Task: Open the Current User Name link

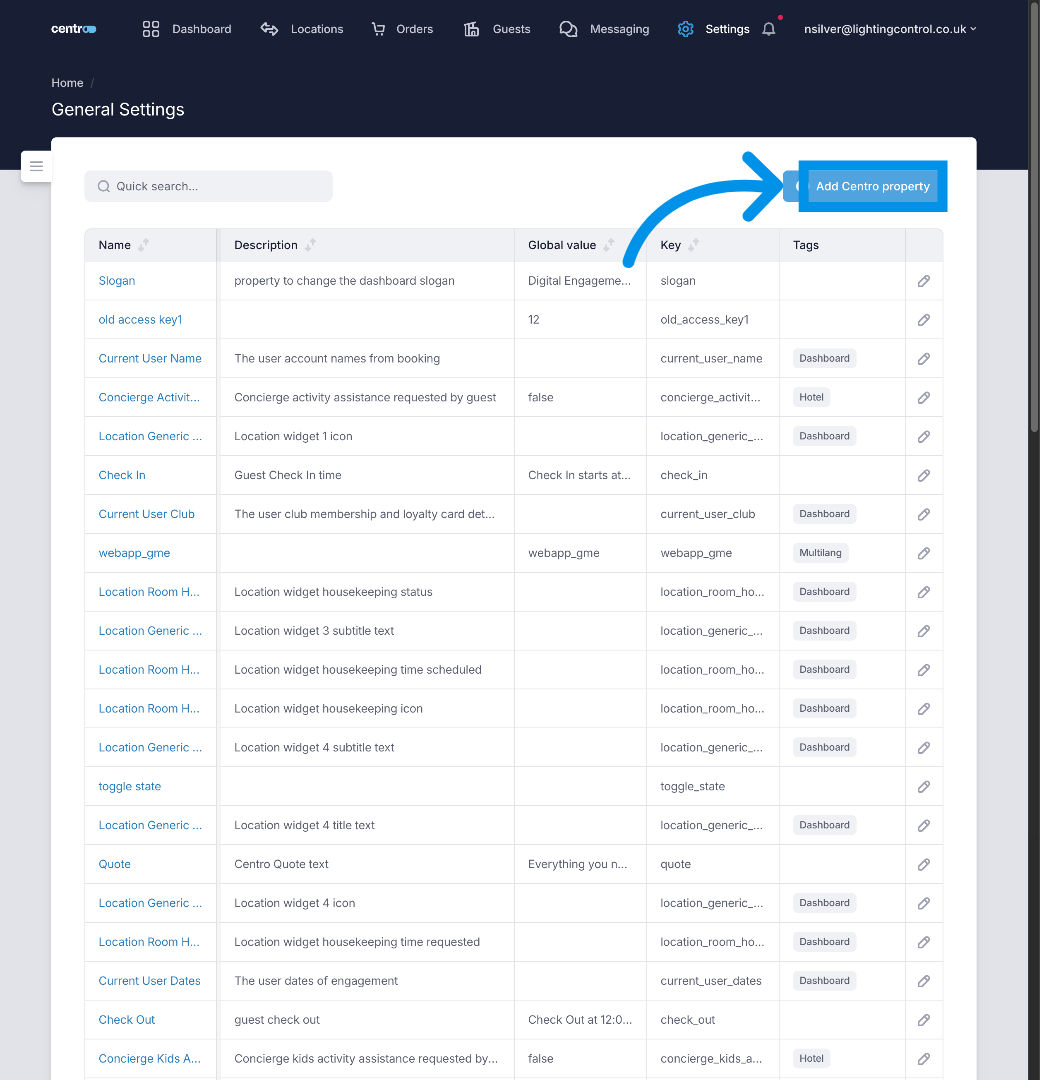Action: (150, 358)
